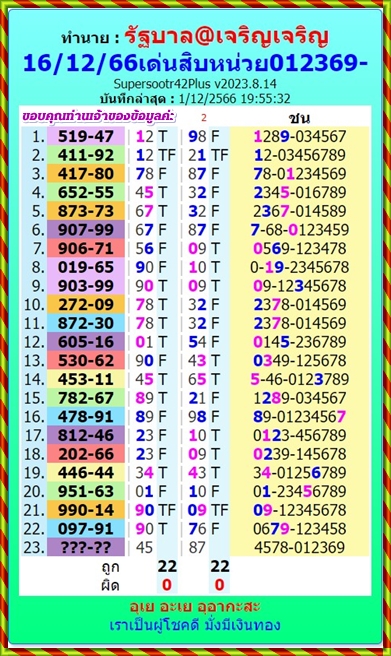Click the result cell 782-67
Viewport: 391px width, 656px height.
[x=86, y=398]
